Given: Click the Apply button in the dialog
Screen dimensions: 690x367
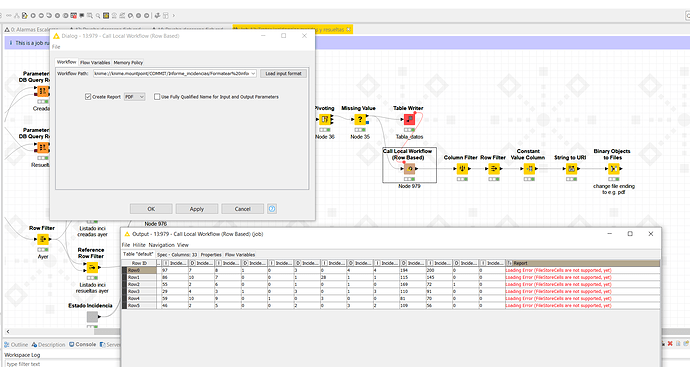Looking at the screenshot, I should (197, 209).
